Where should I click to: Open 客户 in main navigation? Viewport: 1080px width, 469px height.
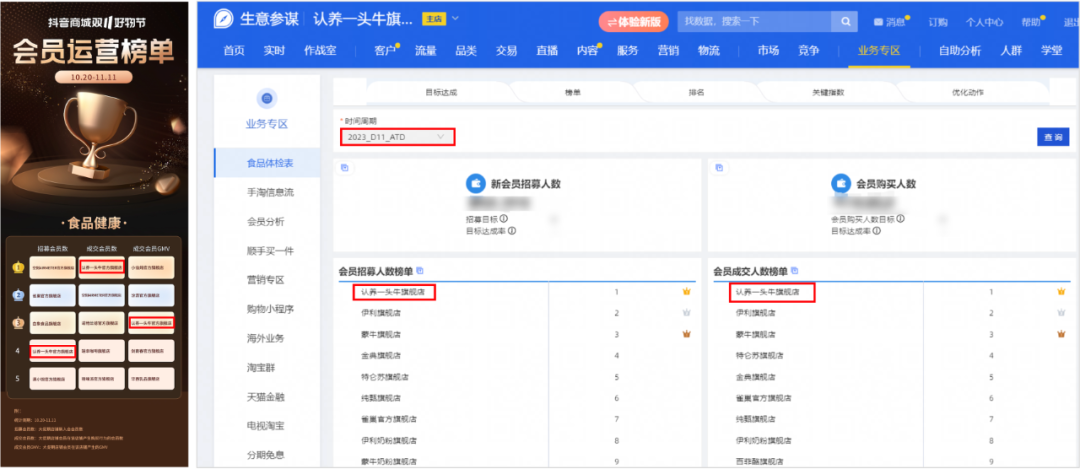(385, 50)
